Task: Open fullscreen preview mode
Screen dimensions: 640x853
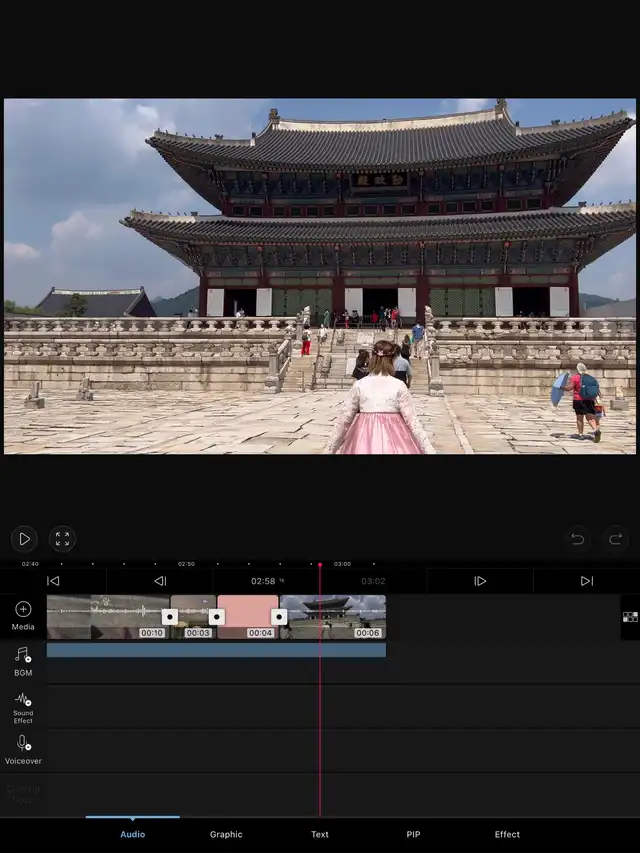Action: [x=62, y=539]
